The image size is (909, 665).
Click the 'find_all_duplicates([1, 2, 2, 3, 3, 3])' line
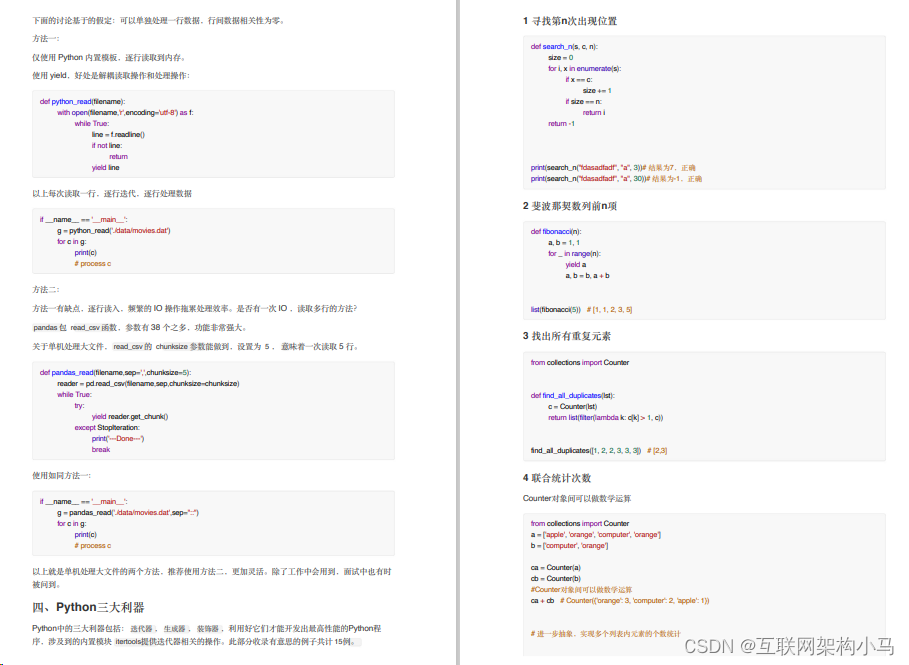point(598,450)
